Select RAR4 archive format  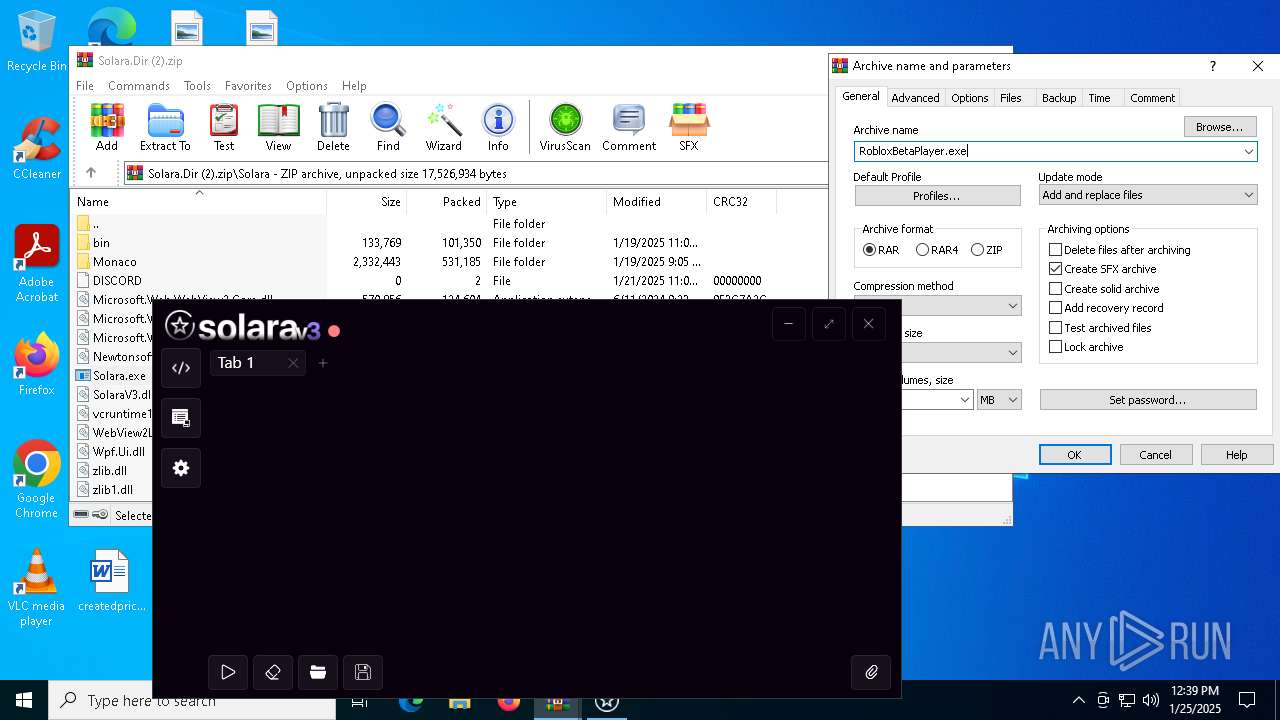coord(937,250)
